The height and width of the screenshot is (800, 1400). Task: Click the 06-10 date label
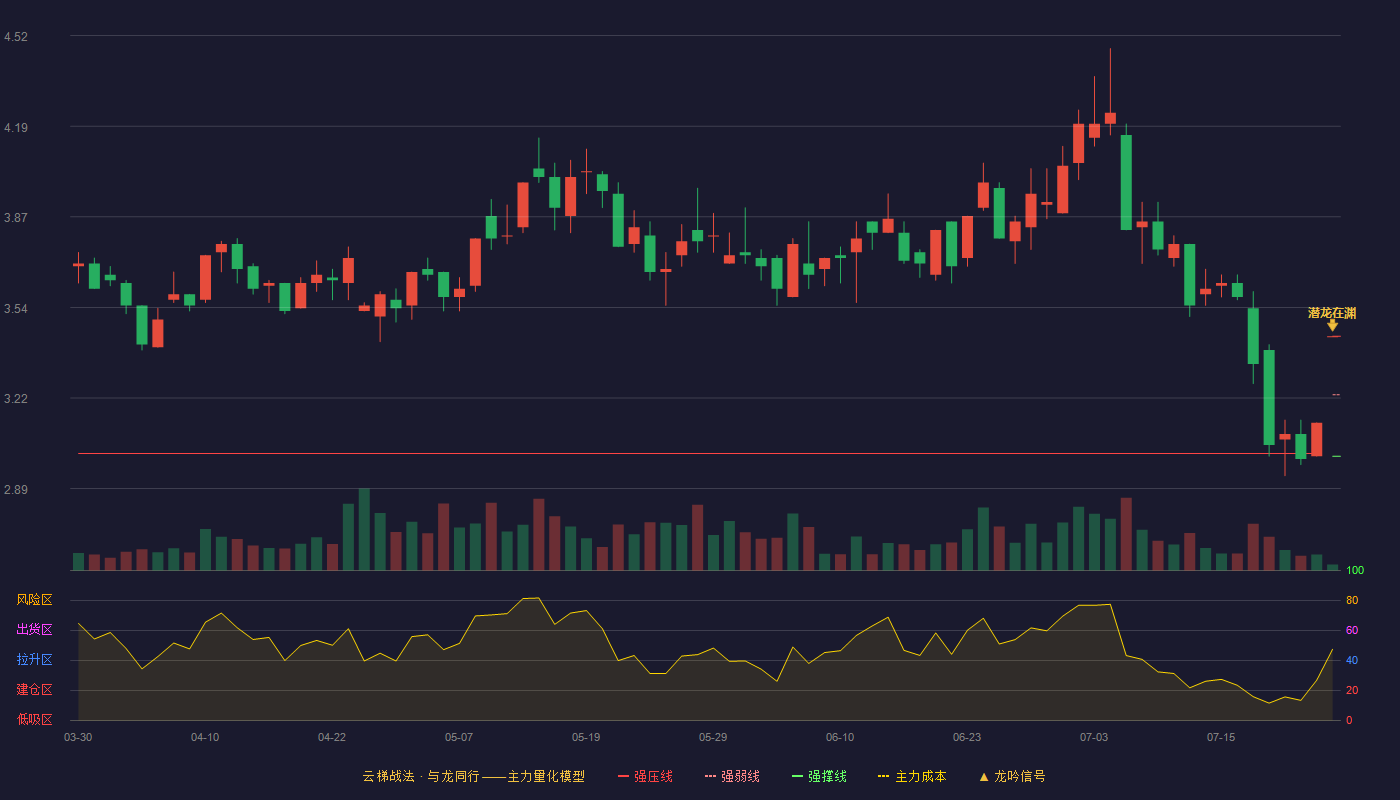(840, 737)
